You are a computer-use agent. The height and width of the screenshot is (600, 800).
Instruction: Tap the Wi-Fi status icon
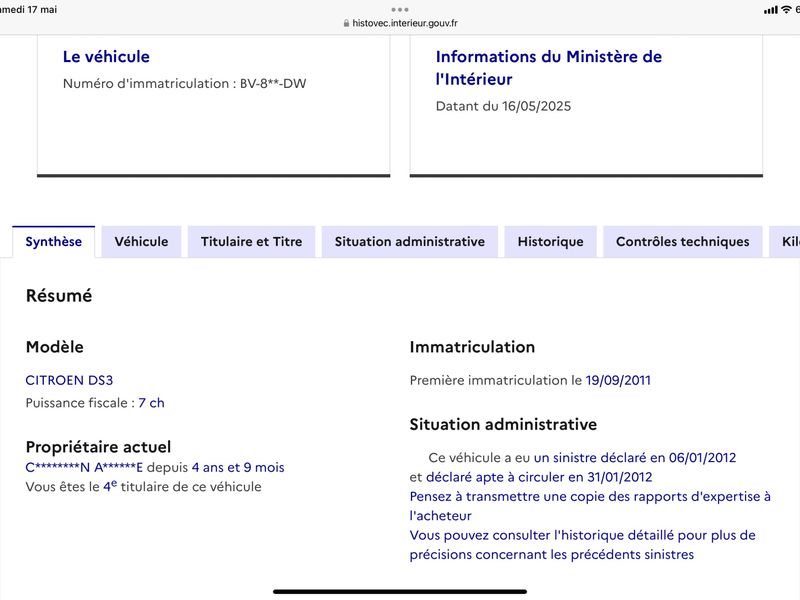[786, 10]
